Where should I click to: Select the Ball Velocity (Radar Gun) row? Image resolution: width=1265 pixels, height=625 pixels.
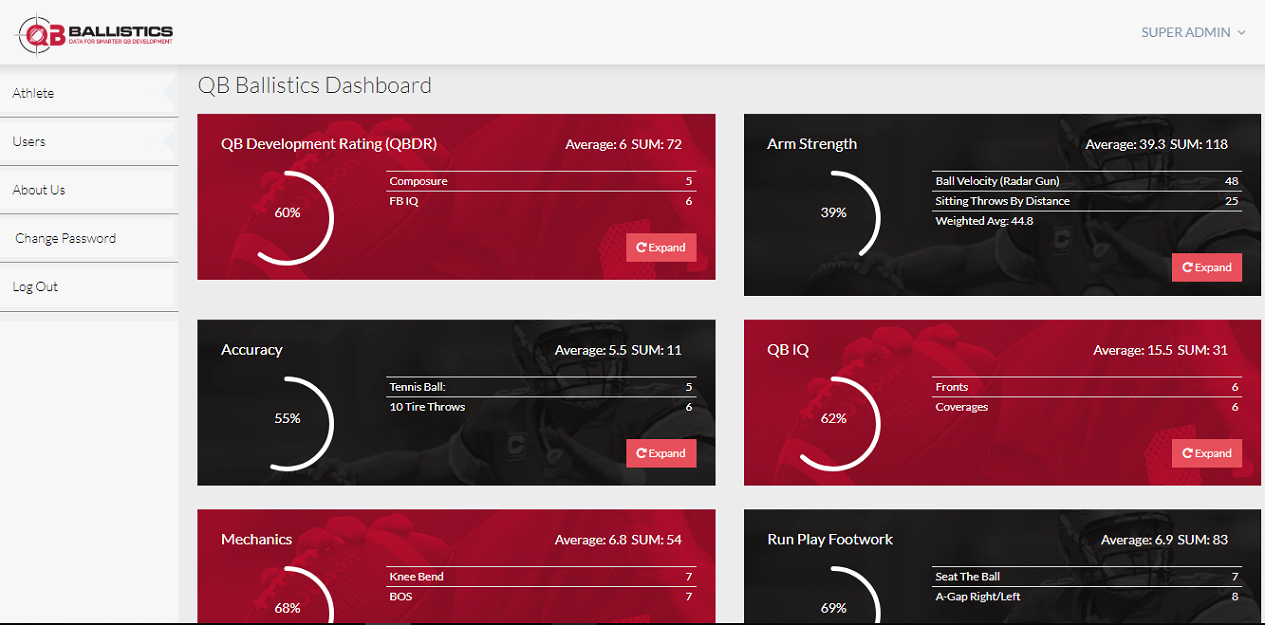point(1086,181)
